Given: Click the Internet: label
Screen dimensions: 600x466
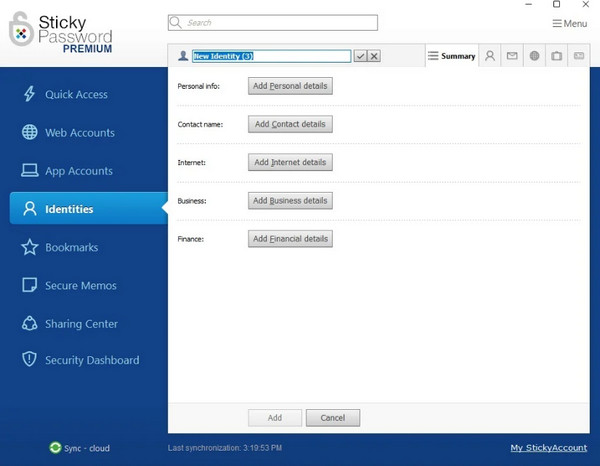Looking at the screenshot, I should pyautogui.click(x=191, y=163).
